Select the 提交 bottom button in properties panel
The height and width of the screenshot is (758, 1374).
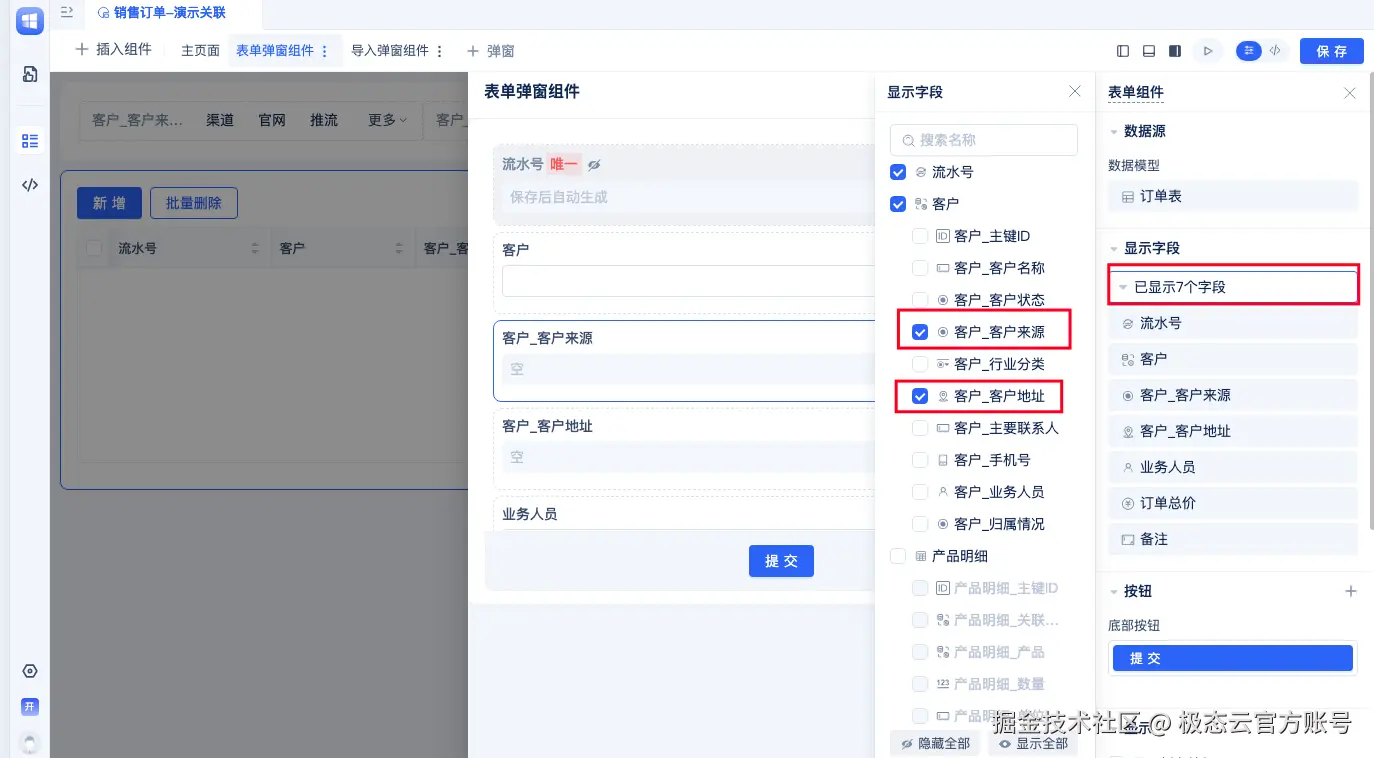point(1233,658)
